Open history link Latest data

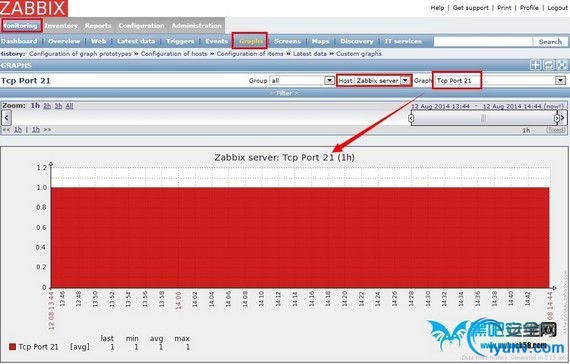(310, 54)
